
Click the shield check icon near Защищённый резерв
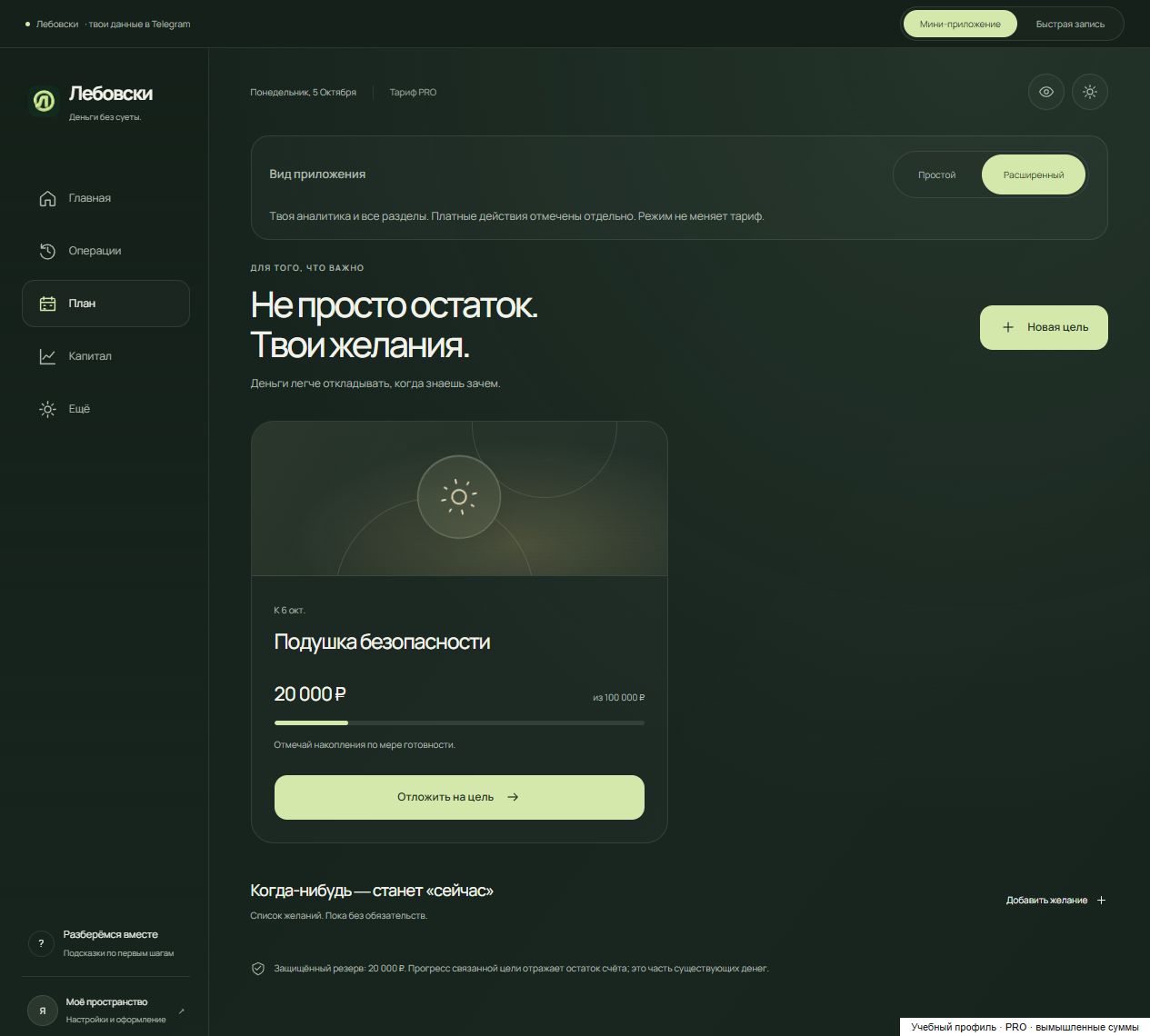(258, 969)
